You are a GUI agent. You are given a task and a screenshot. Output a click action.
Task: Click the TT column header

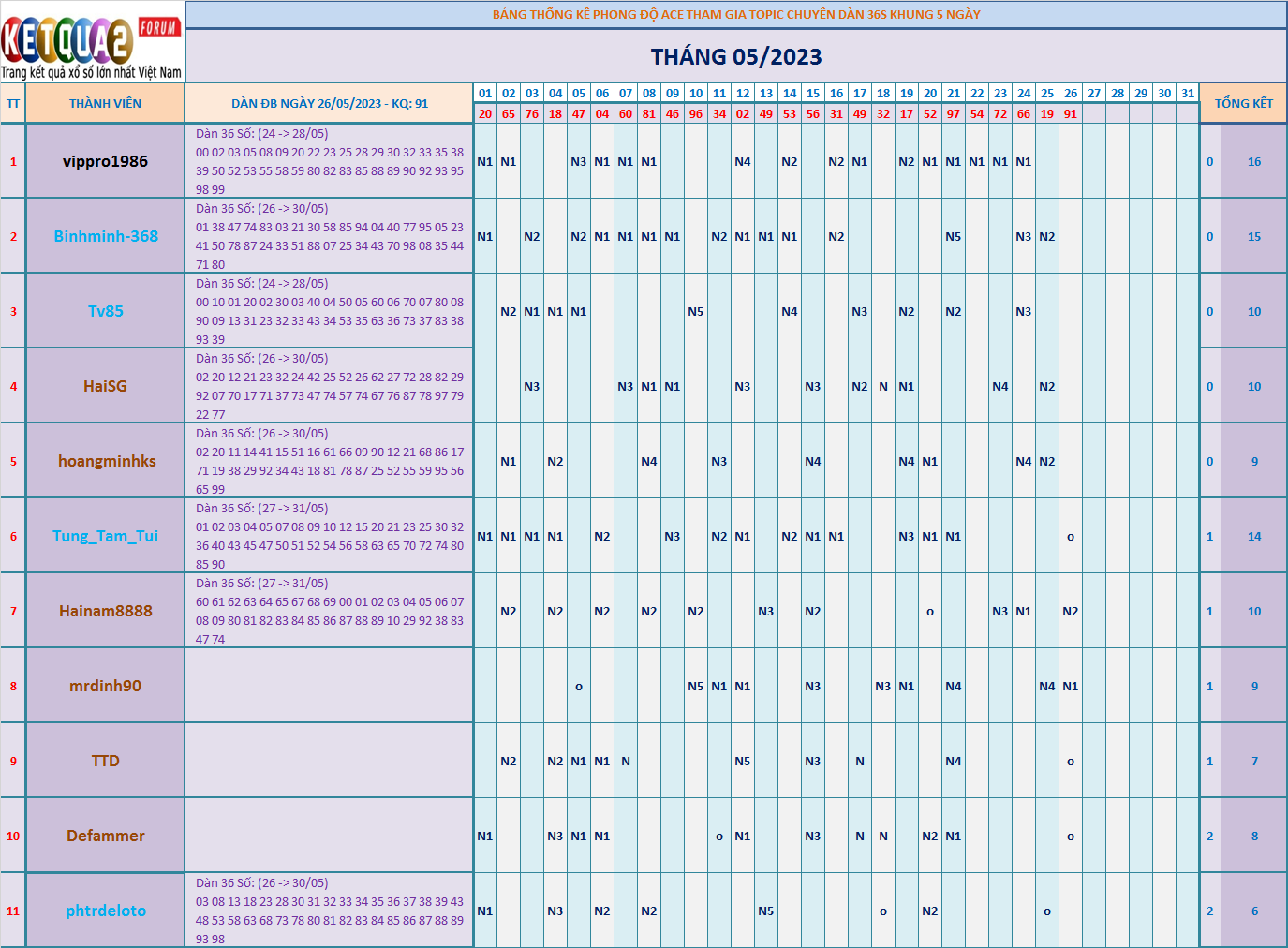coord(13,104)
